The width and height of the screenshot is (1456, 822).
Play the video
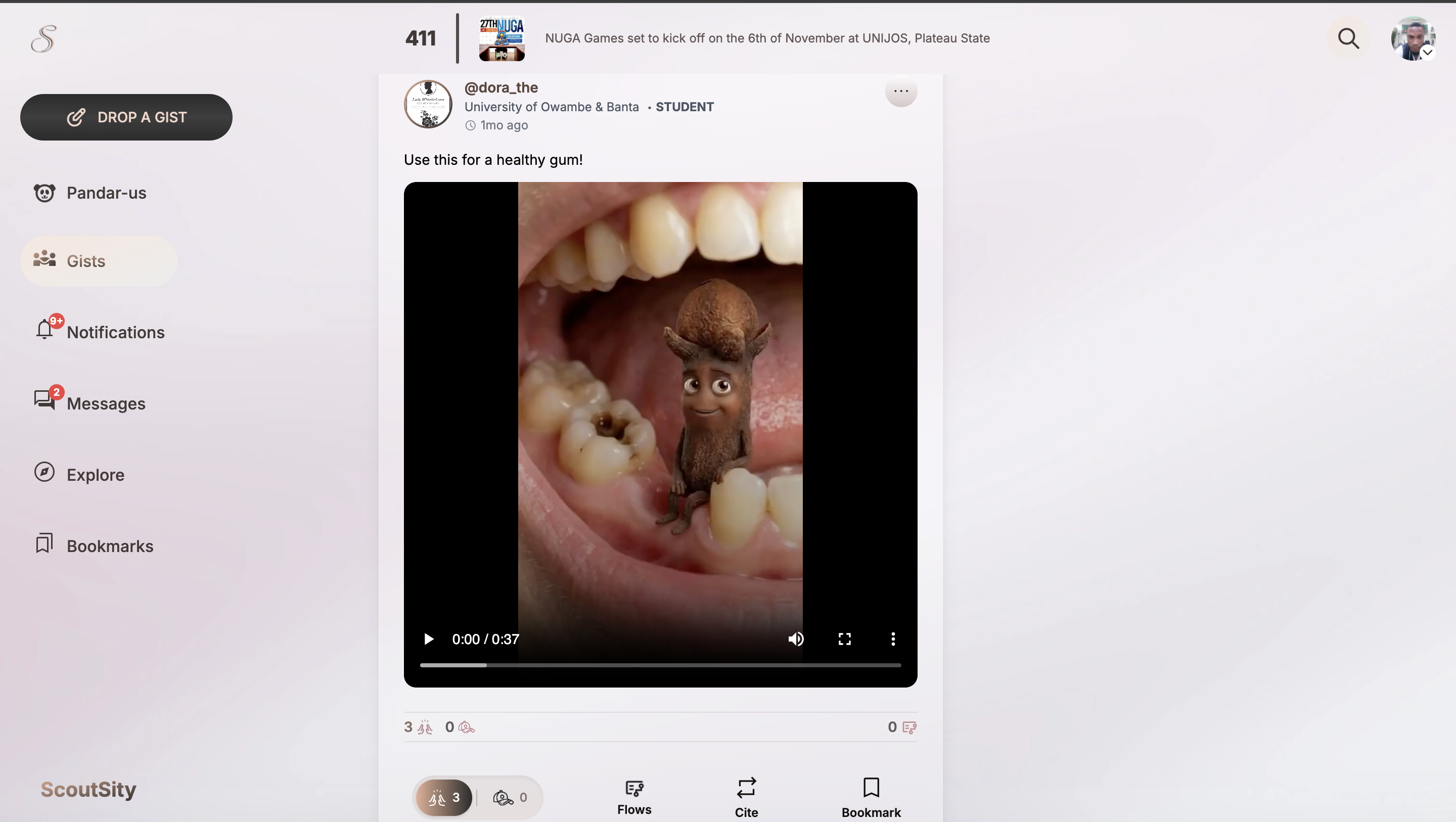pyautogui.click(x=428, y=639)
